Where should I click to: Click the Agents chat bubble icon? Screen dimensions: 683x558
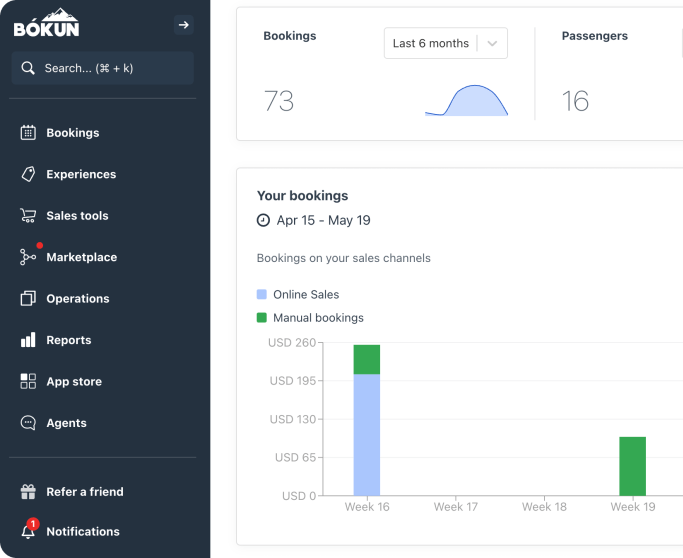pyautogui.click(x=28, y=423)
